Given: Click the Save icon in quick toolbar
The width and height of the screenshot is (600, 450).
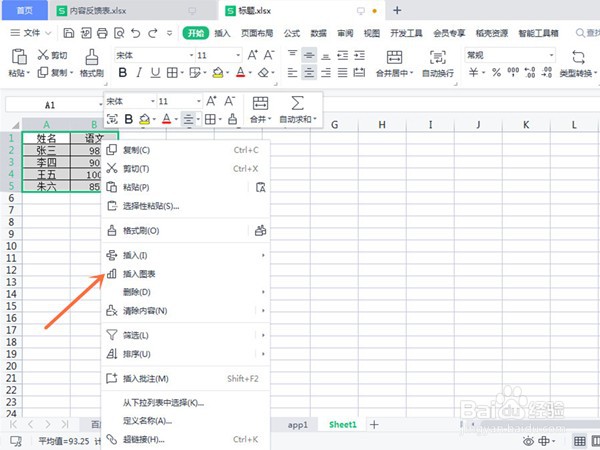Looking at the screenshot, I should [68, 33].
